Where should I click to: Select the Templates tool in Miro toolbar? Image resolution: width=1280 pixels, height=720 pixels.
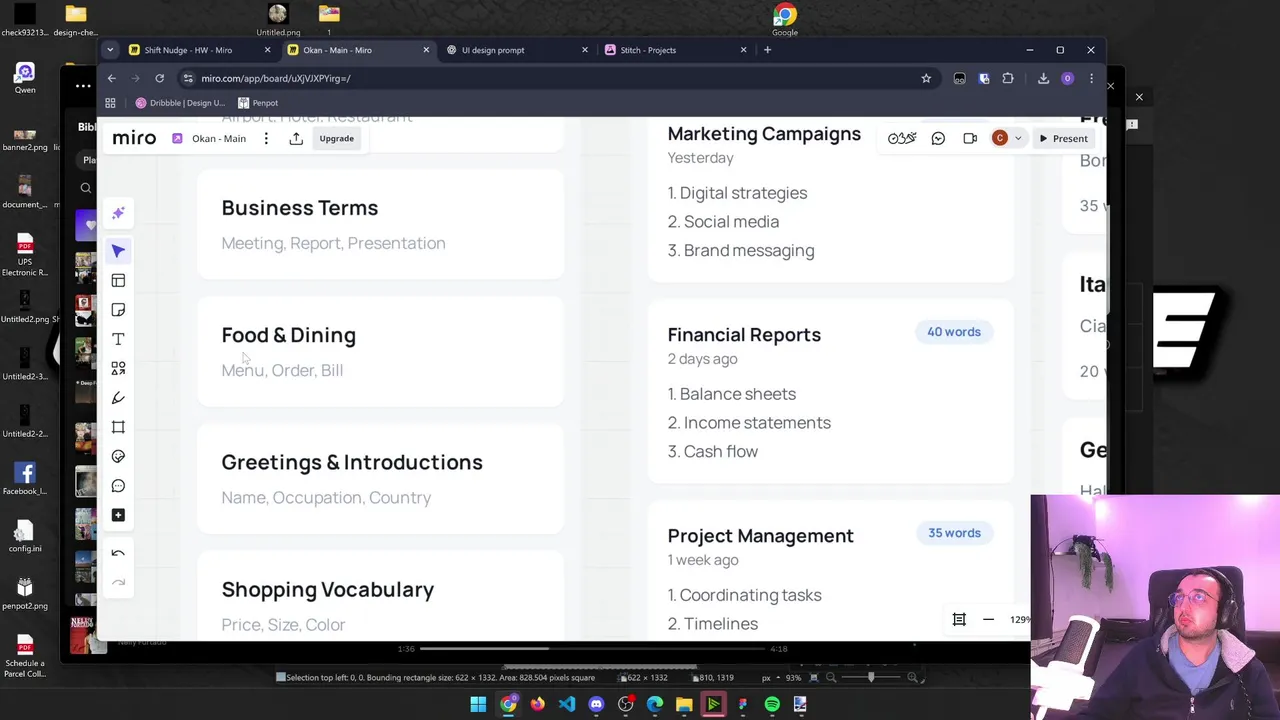pos(118,281)
